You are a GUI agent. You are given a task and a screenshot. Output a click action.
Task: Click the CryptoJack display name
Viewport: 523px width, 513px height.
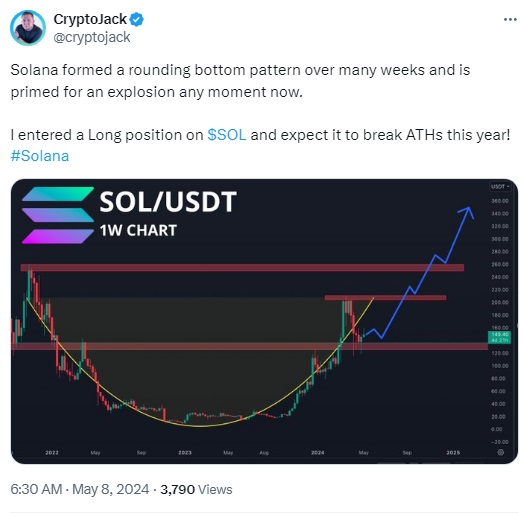click(x=90, y=19)
